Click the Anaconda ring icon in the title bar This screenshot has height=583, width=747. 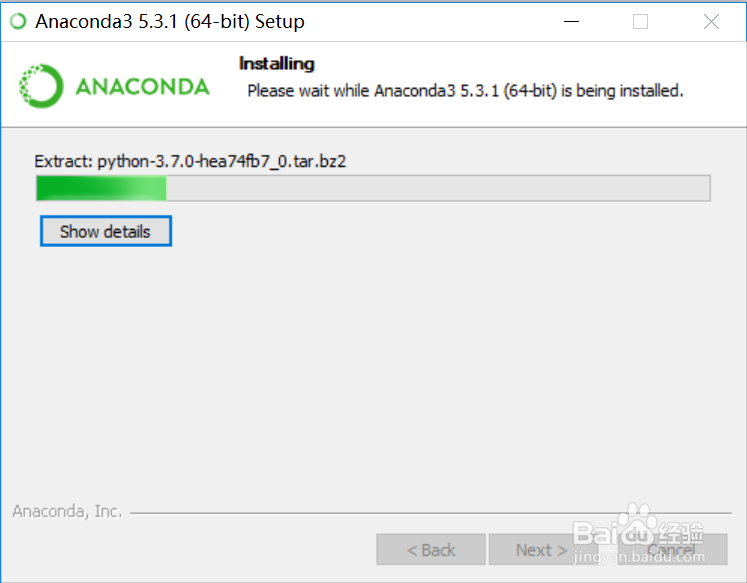click(x=18, y=21)
